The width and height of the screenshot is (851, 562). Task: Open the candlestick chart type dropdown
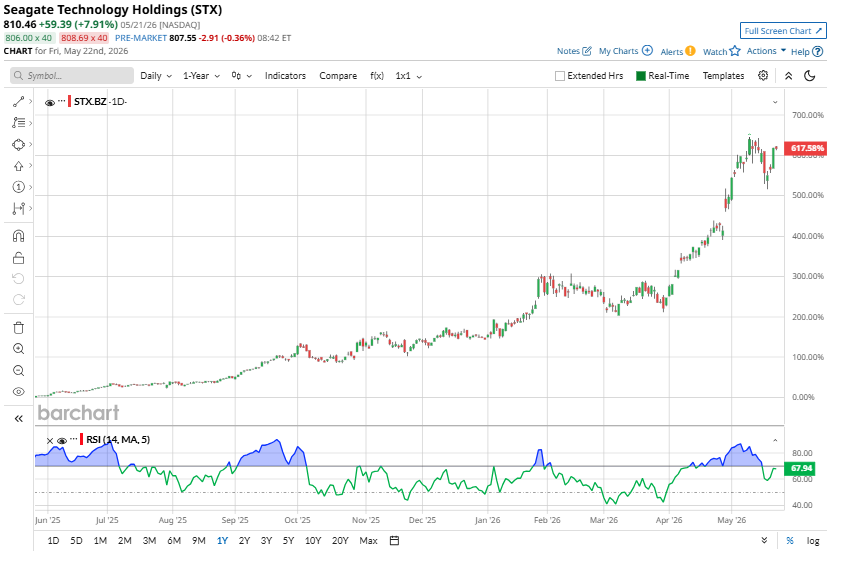[242, 76]
